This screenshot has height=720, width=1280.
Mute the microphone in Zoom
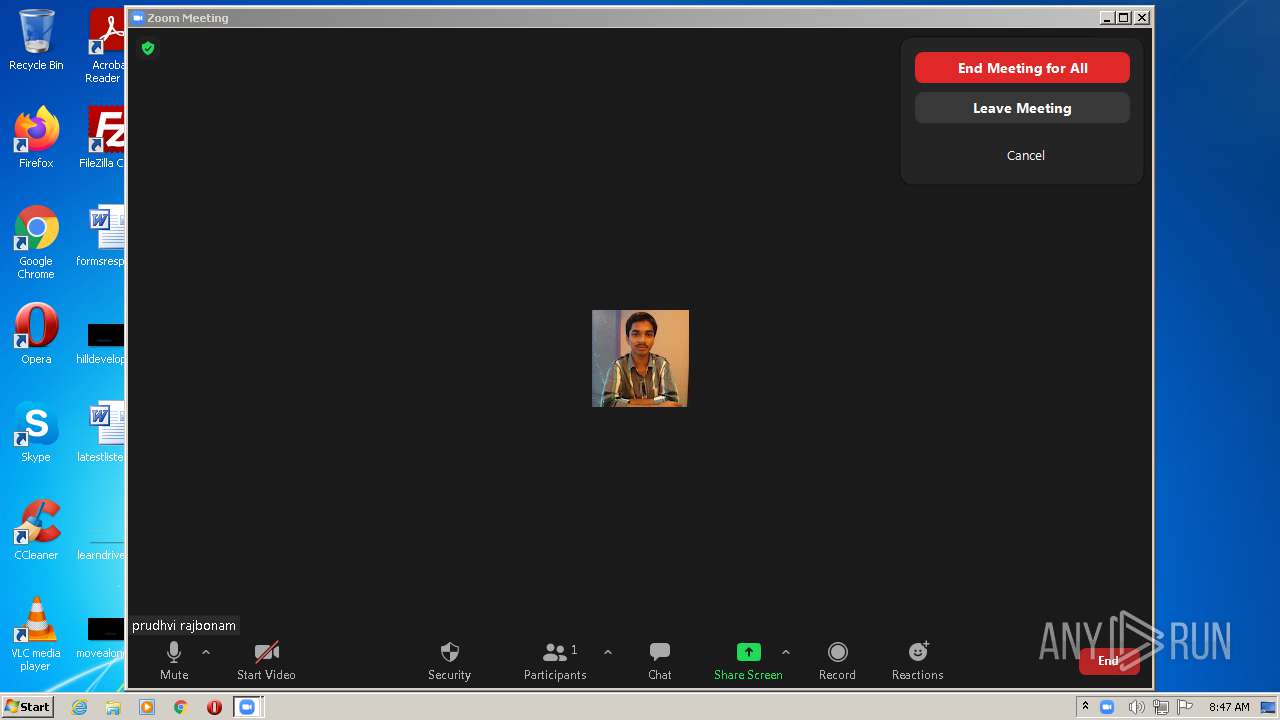pyautogui.click(x=174, y=661)
